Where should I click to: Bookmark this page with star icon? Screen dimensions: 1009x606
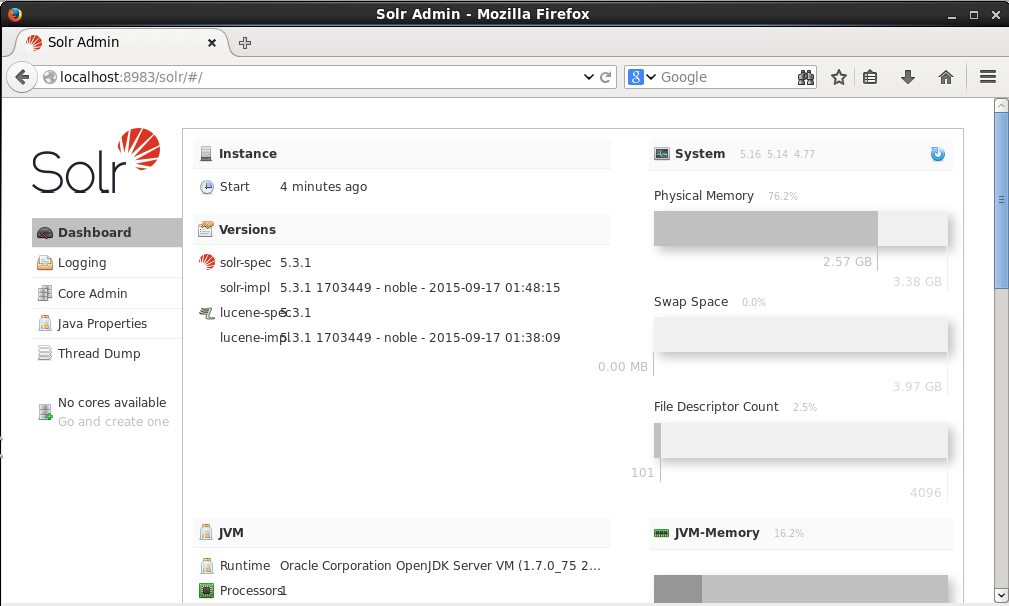(838, 77)
